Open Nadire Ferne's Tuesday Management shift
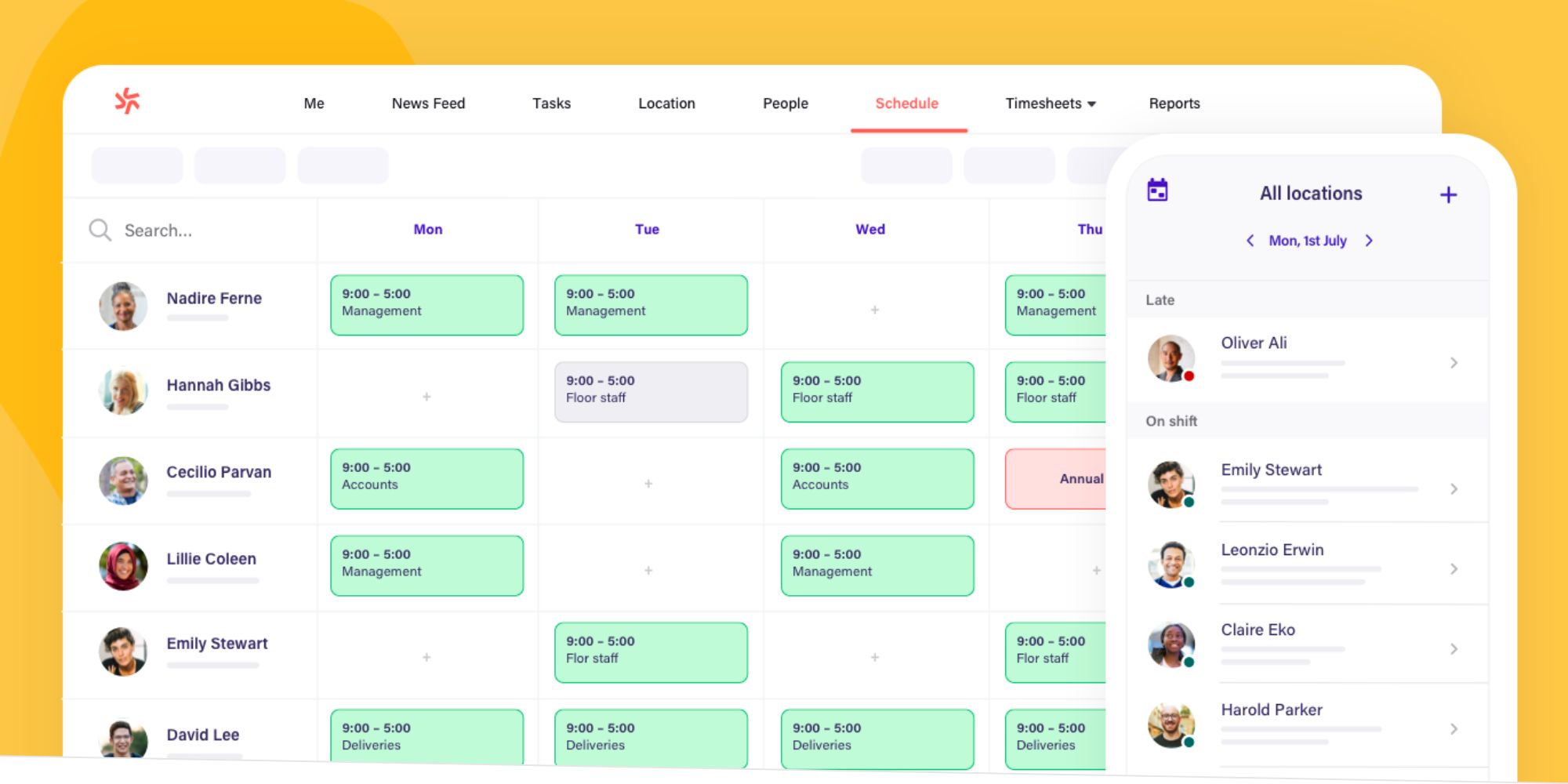1568x784 pixels. coord(651,305)
